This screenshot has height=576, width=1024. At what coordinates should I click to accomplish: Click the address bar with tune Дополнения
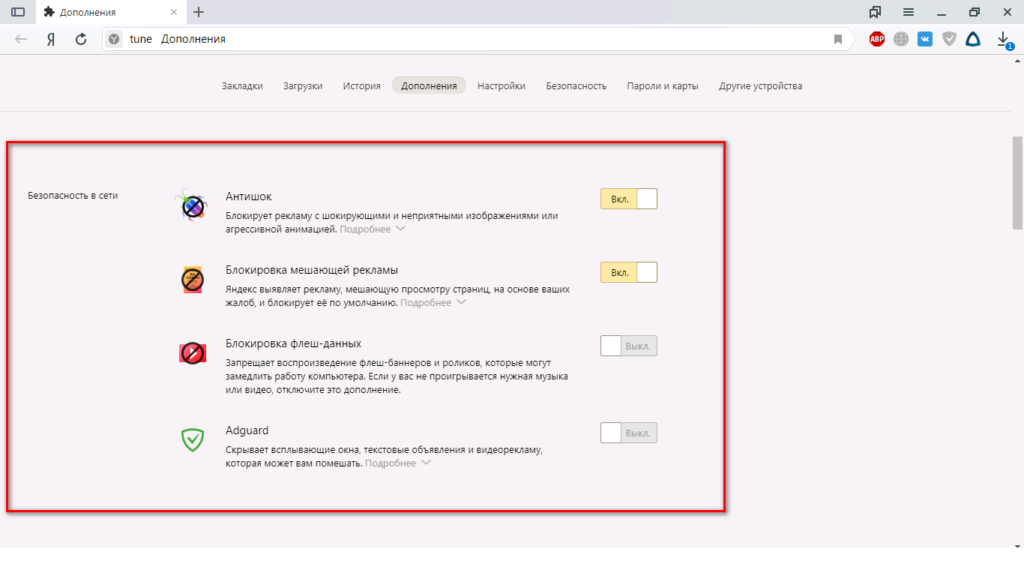click(x=477, y=39)
